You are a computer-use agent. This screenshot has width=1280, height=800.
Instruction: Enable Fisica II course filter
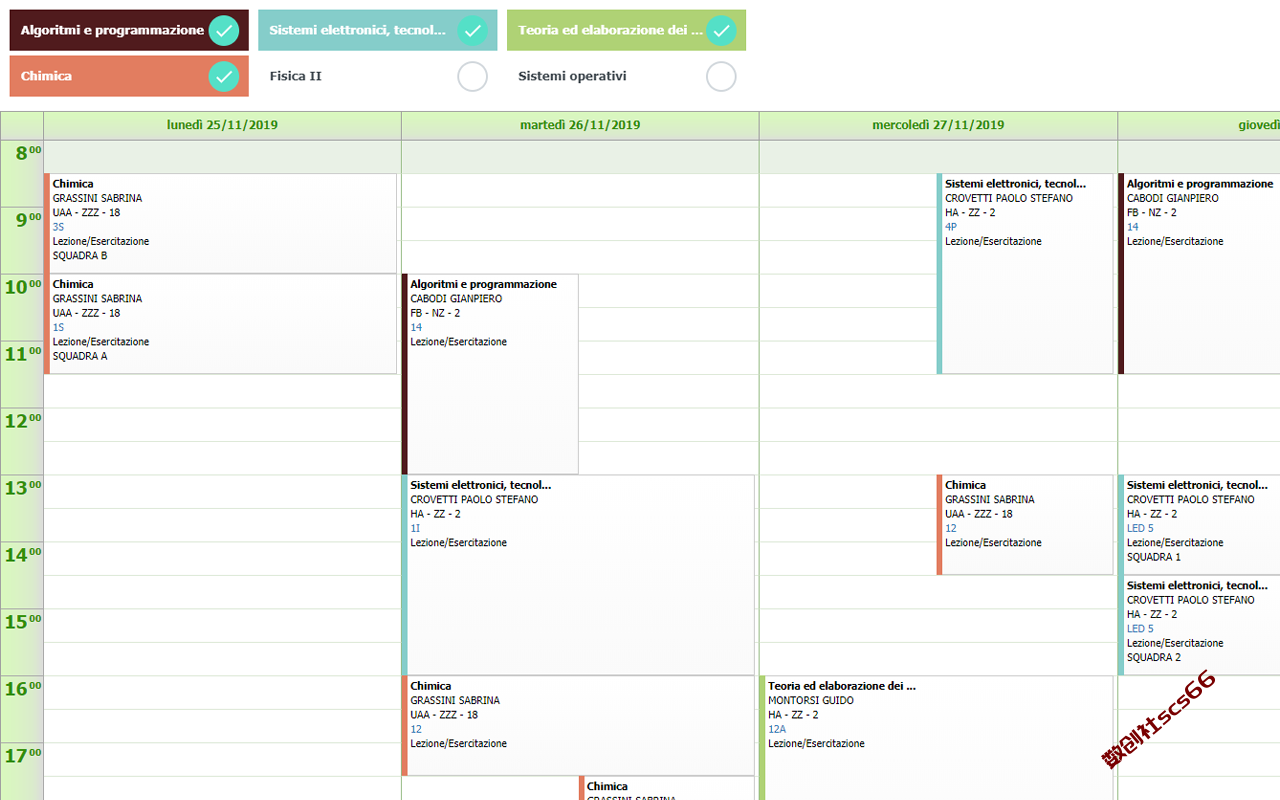coord(472,76)
